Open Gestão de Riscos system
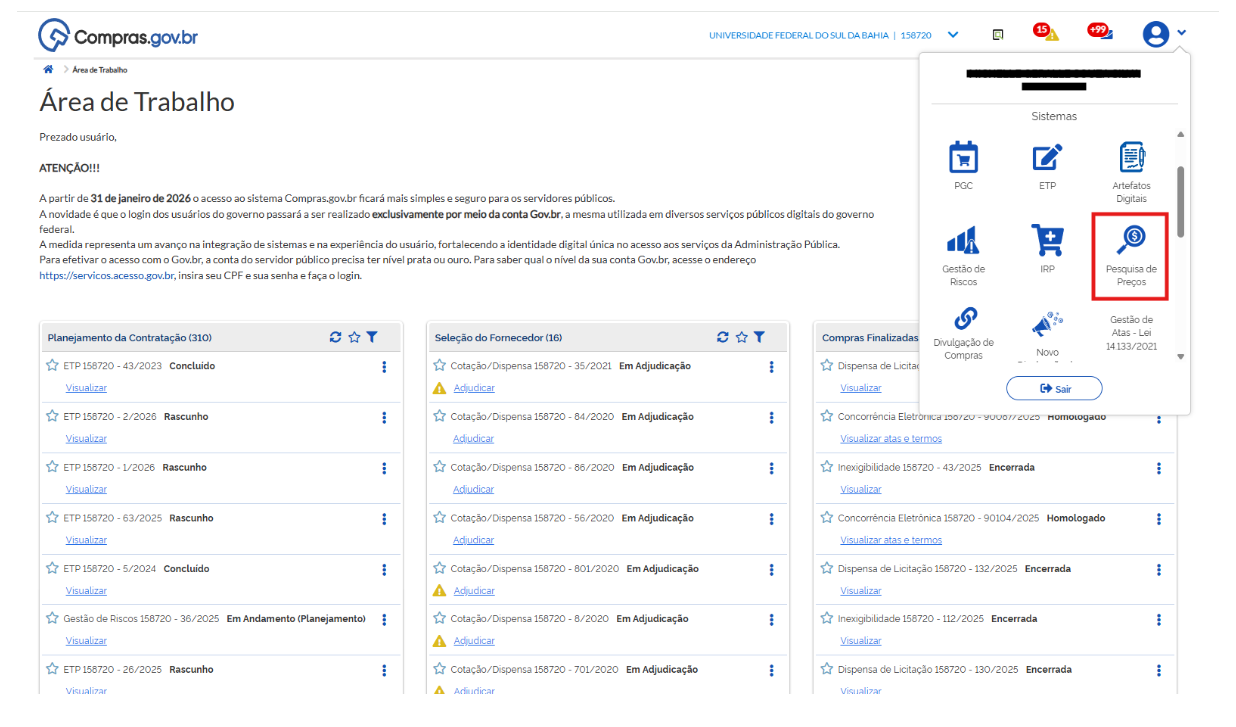This screenshot has width=1236, height=727. click(963, 242)
